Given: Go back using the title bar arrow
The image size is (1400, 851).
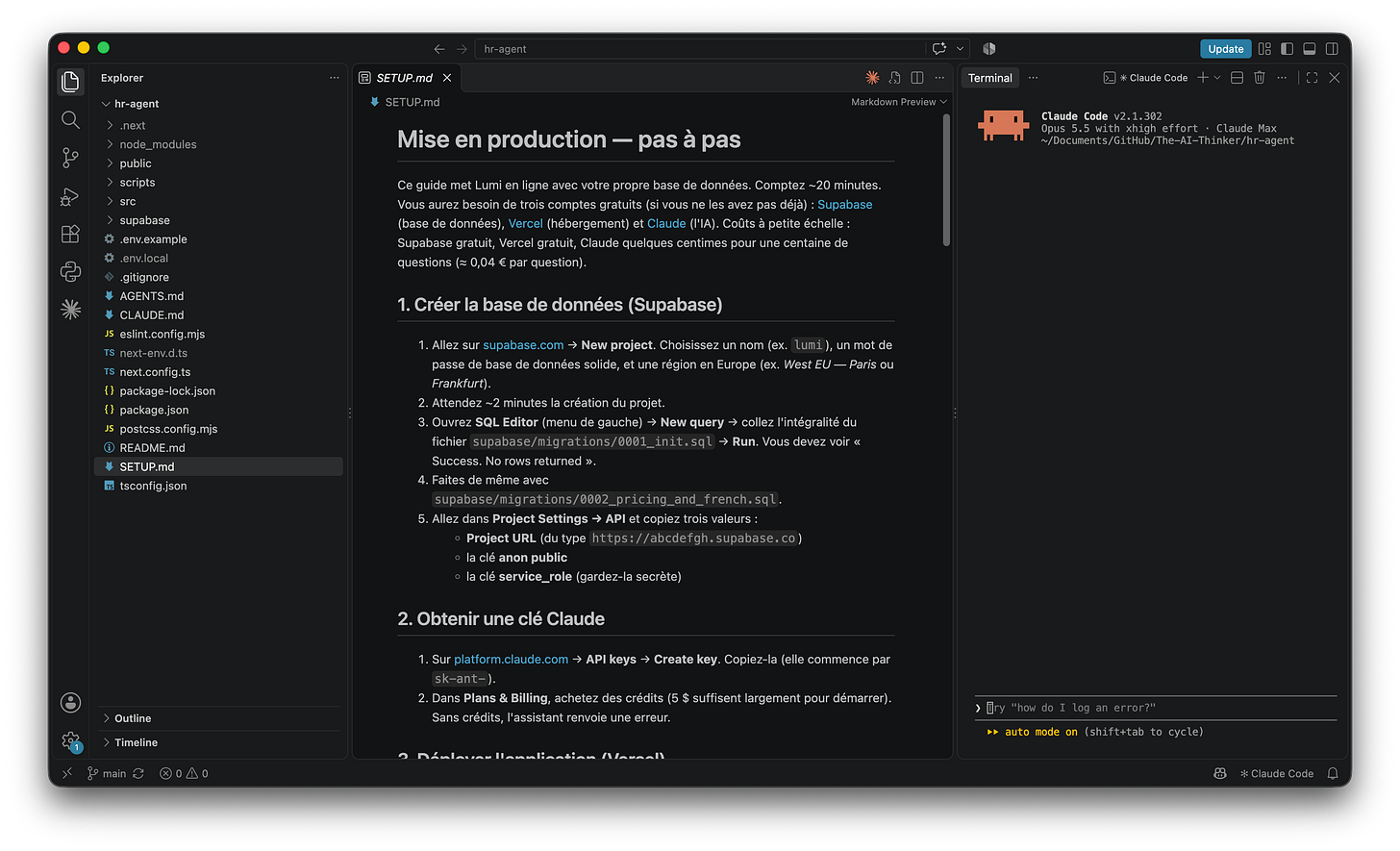Looking at the screenshot, I should (439, 49).
